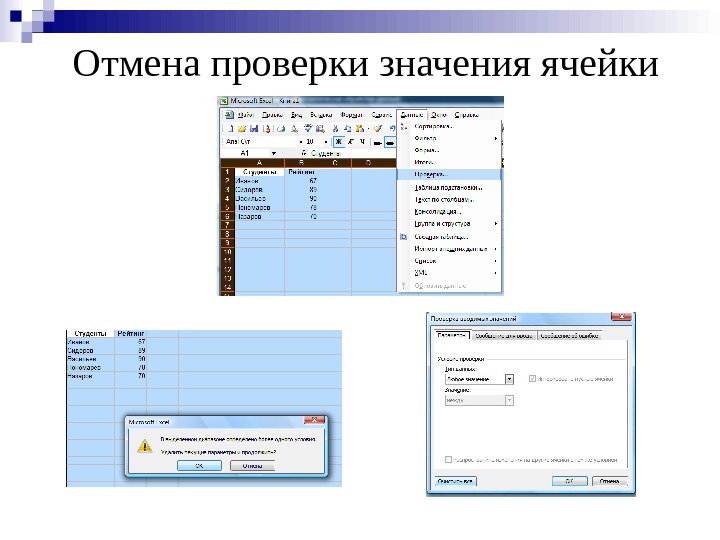Toggle Italic (К) formatting button

pos(351,141)
